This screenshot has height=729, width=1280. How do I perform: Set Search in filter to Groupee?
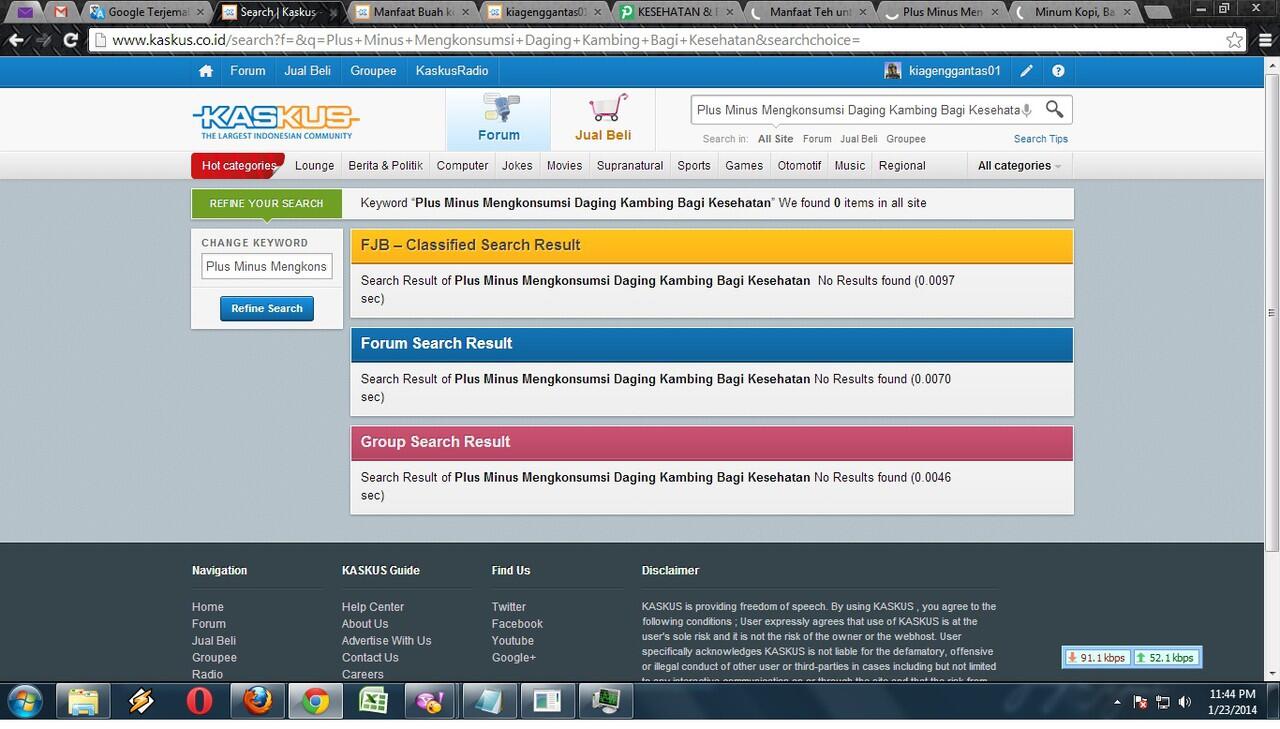point(906,139)
